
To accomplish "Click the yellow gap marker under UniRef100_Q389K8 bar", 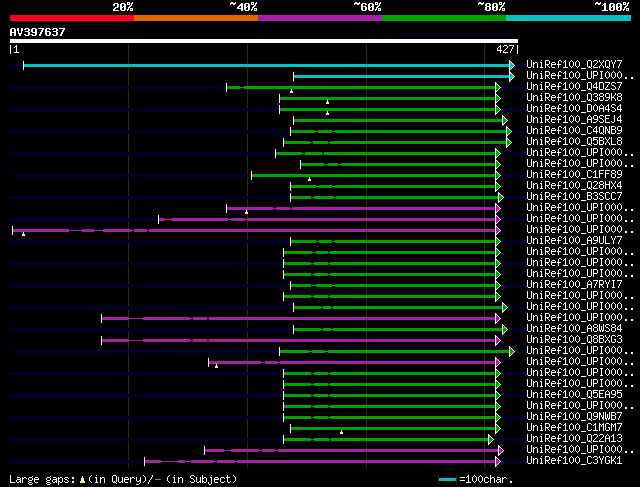I will click(327, 102).
